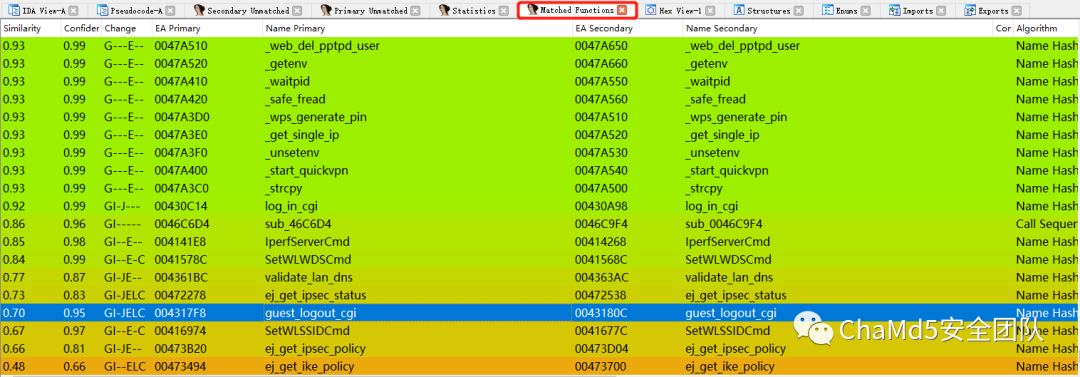
Task: Select log_in_cgi in Name Primary
Action: 291,206
